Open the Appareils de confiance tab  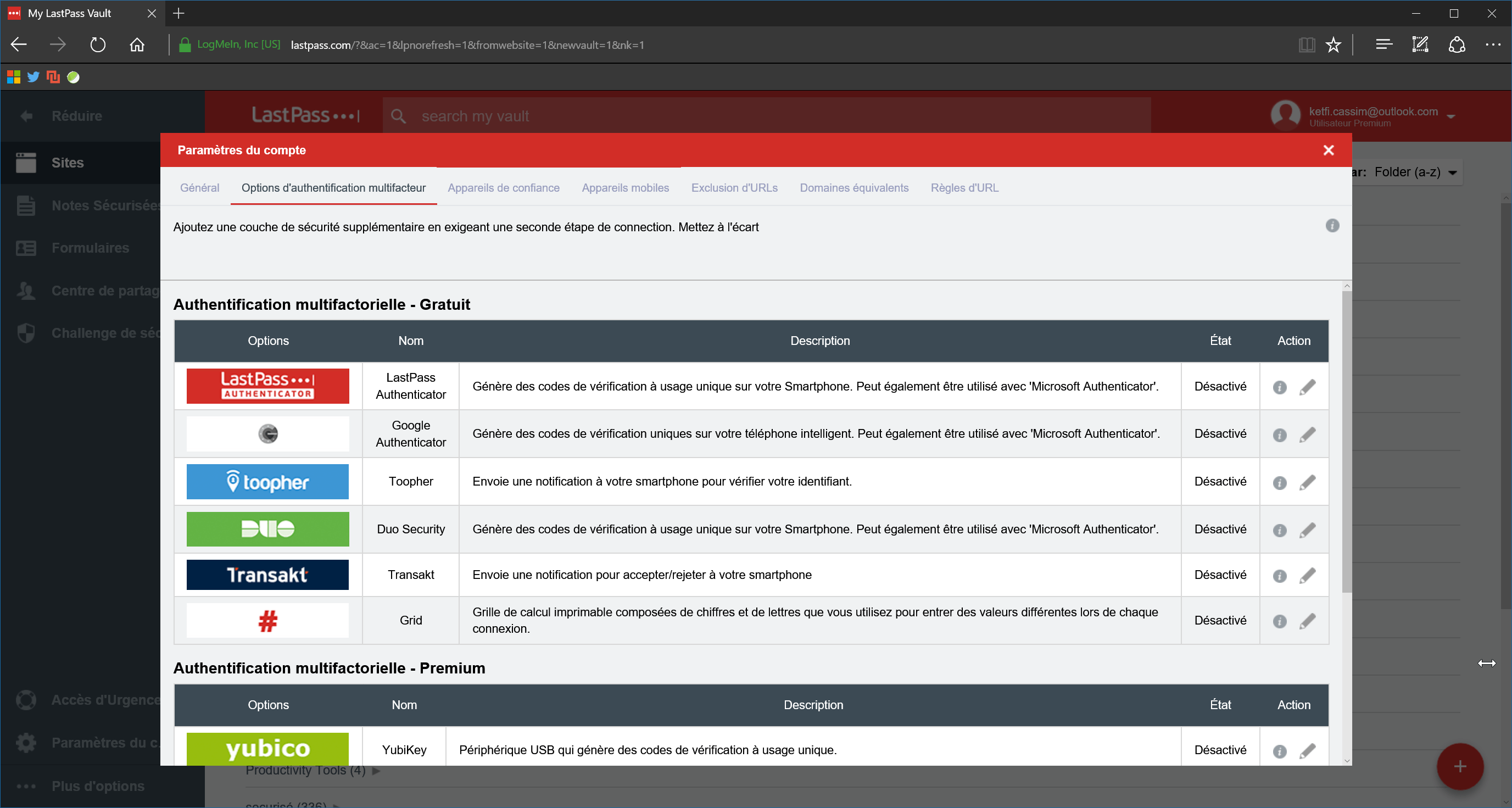504,188
